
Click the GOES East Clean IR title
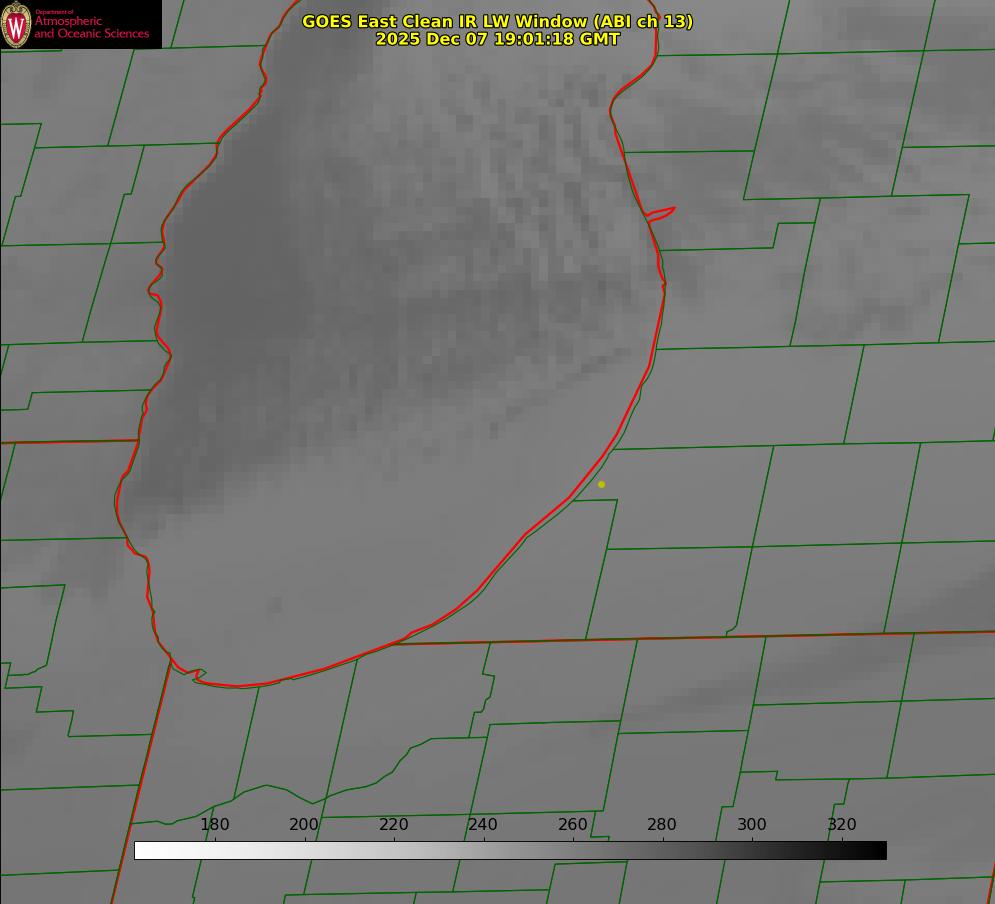pyautogui.click(x=498, y=22)
